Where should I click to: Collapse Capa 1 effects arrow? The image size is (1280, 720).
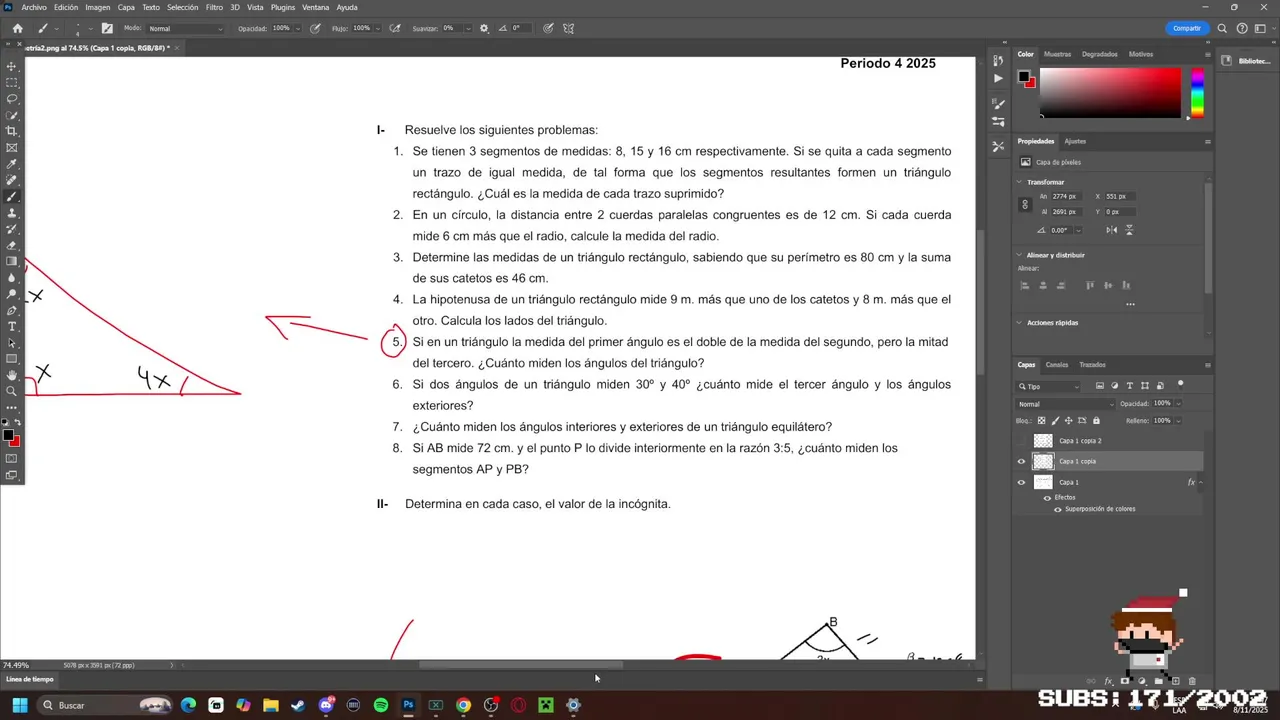coord(1200,482)
